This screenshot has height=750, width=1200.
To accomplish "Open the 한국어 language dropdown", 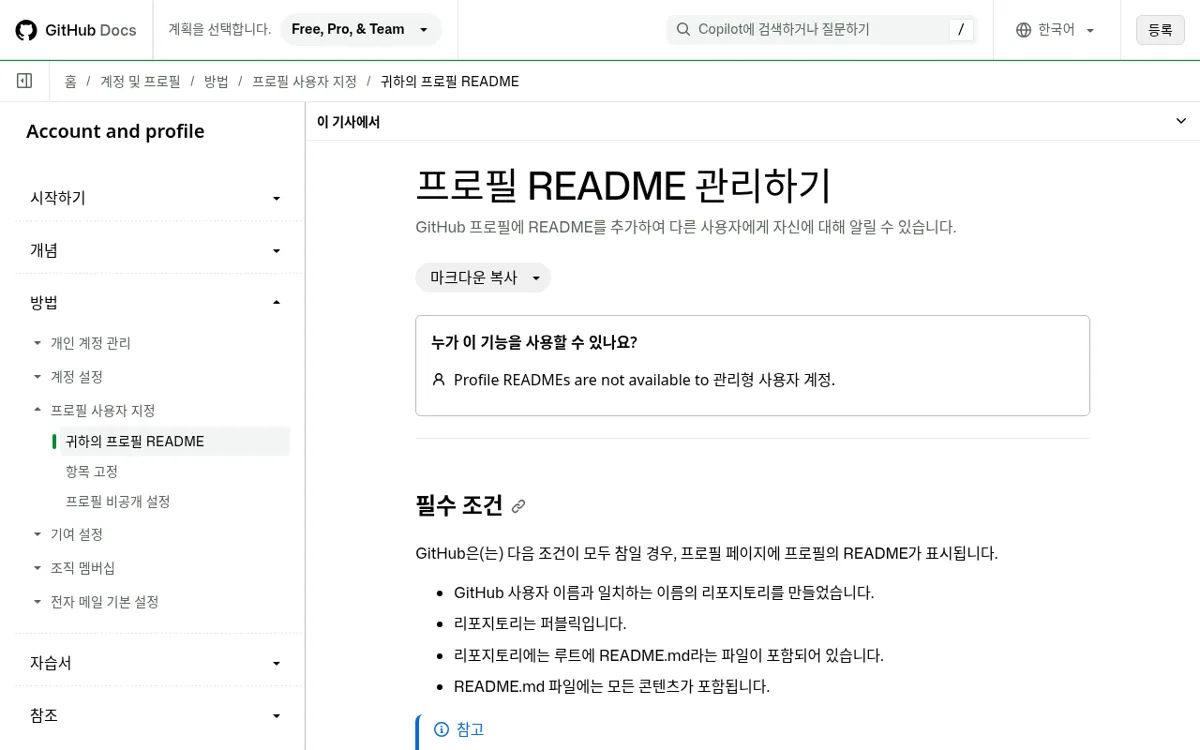I will [1056, 30].
